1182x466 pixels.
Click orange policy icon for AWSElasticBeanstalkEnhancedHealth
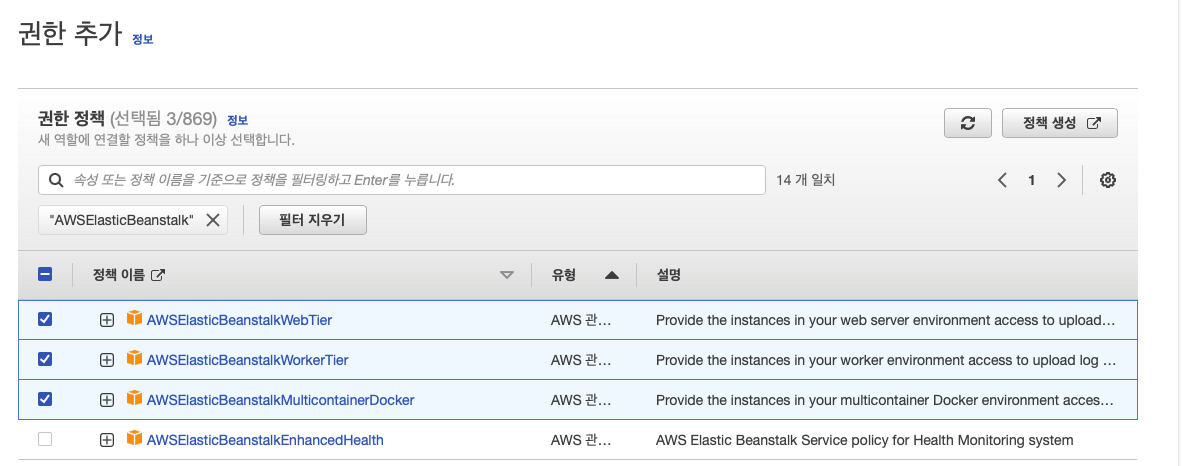134,439
